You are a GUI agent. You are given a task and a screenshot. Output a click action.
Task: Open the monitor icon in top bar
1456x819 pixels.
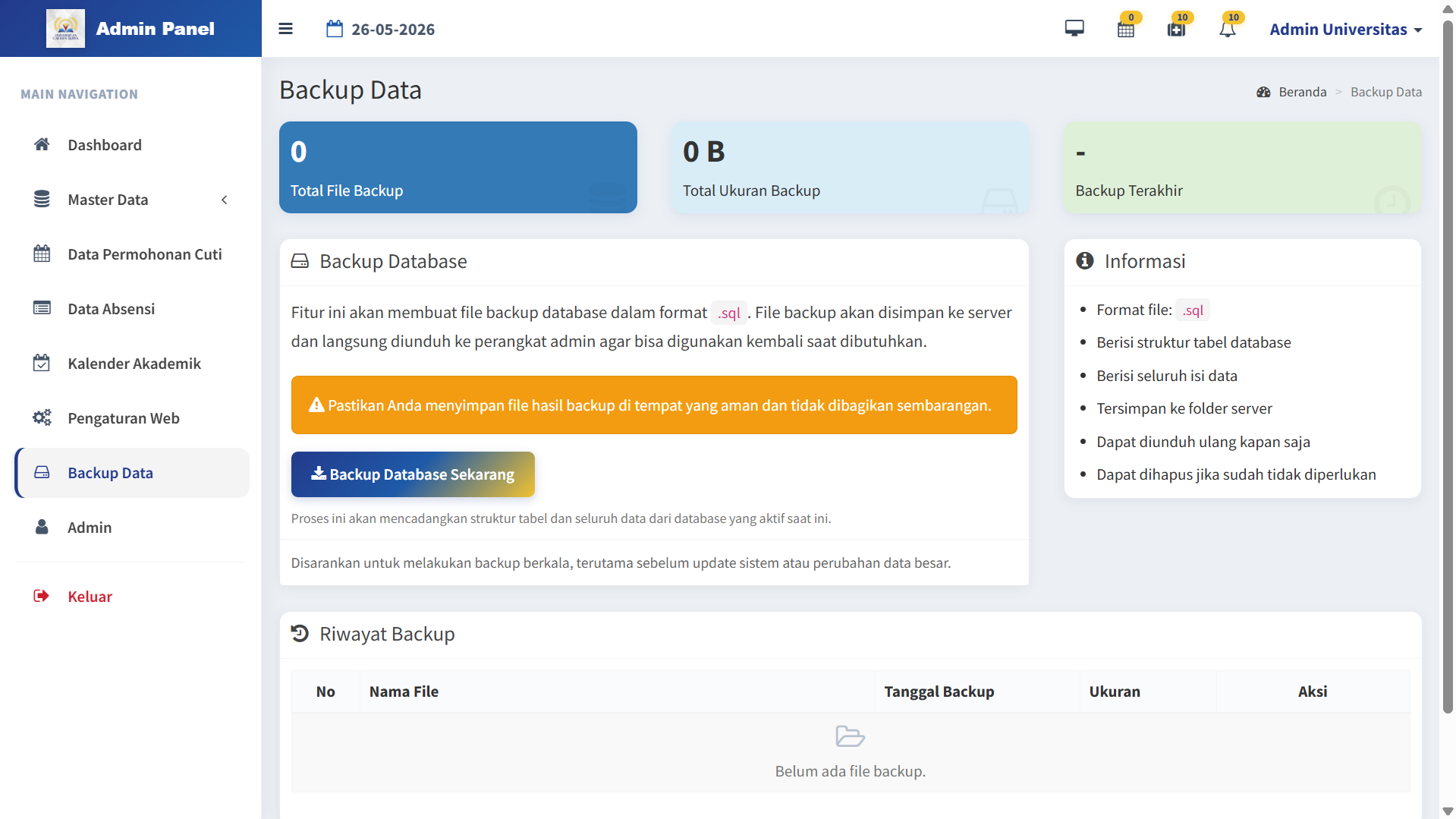pos(1074,29)
